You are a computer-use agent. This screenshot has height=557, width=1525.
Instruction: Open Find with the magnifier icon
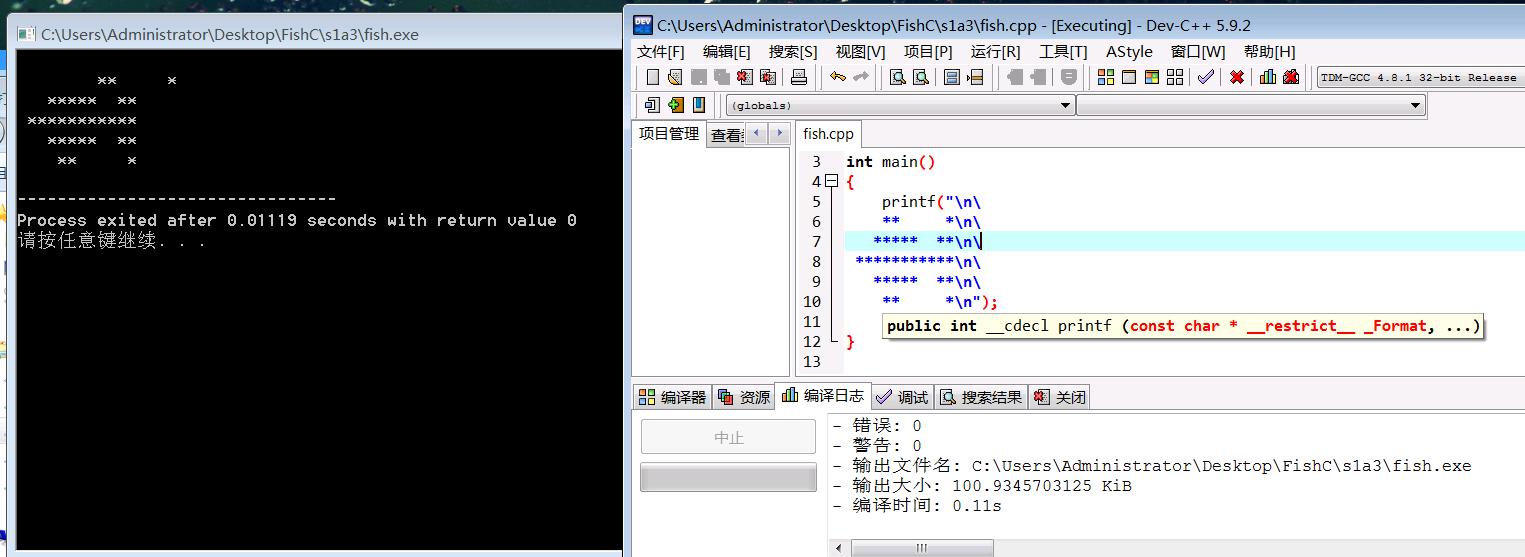tap(898, 77)
